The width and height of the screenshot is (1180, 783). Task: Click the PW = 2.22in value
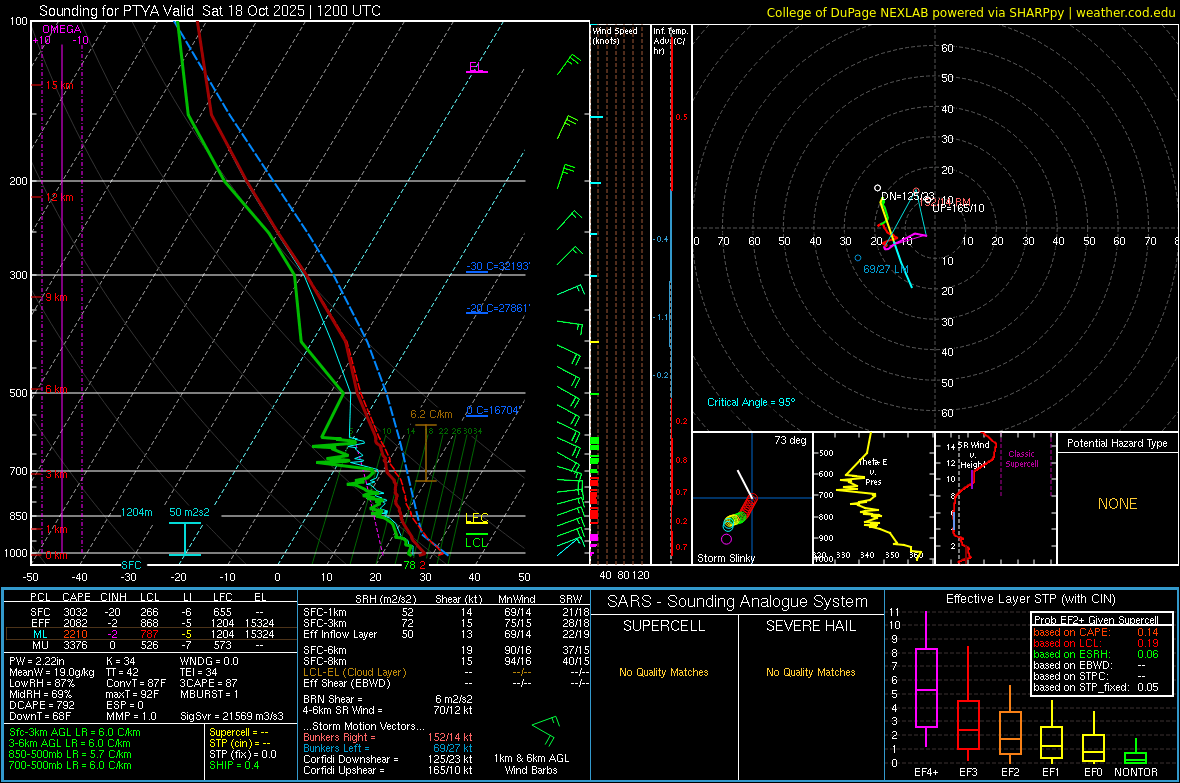coord(37,661)
